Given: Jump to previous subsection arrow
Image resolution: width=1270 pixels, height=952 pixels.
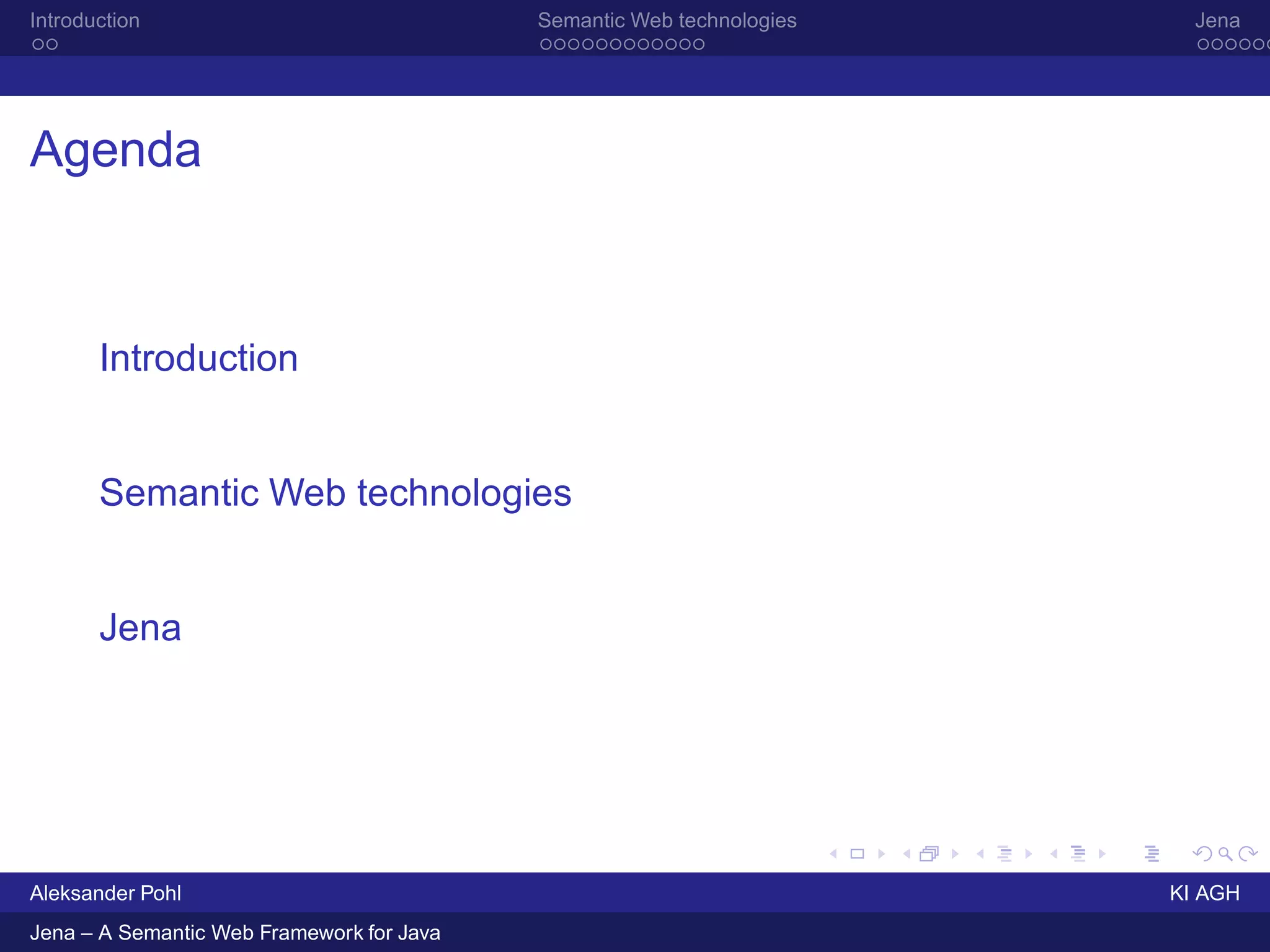Looking at the screenshot, I should coord(980,854).
